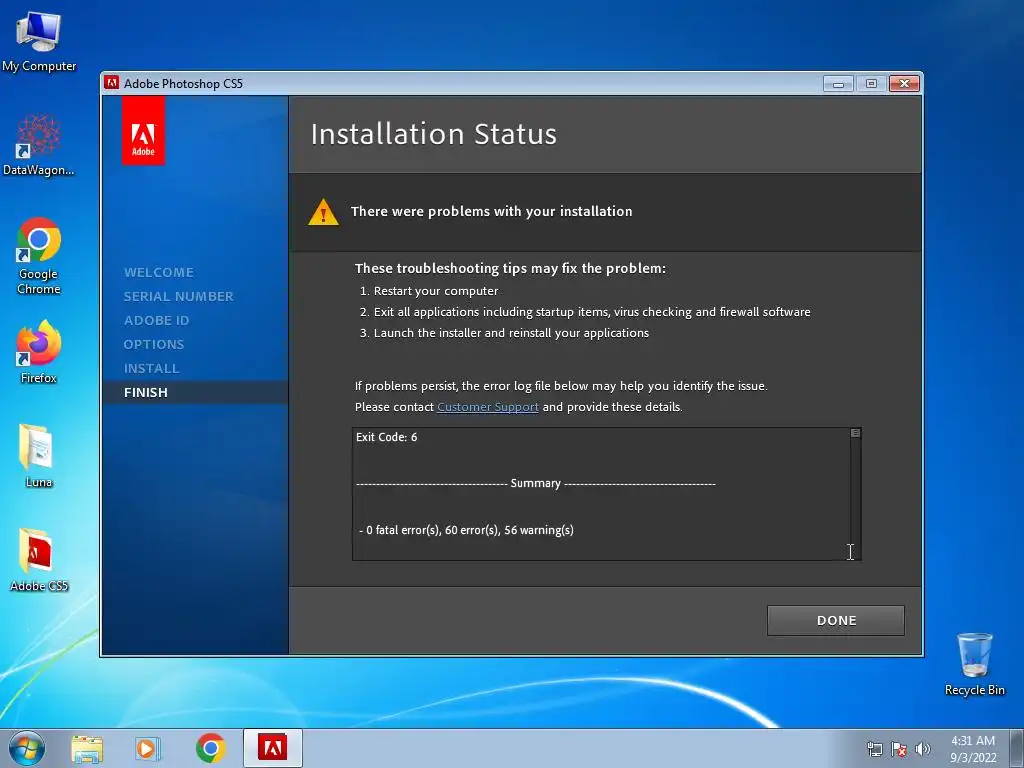Click the volume speaker icon in the tray
The image size is (1024, 768).
923,749
